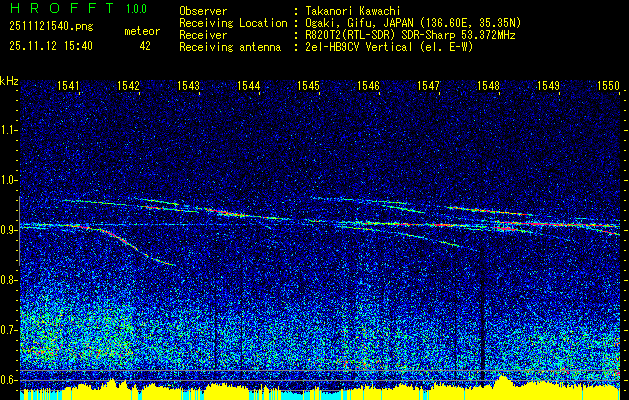This screenshot has height=400, width=629.
Task: Select the location Ogaki, Gifu, JAPAN text
Action: (x=413, y=23)
